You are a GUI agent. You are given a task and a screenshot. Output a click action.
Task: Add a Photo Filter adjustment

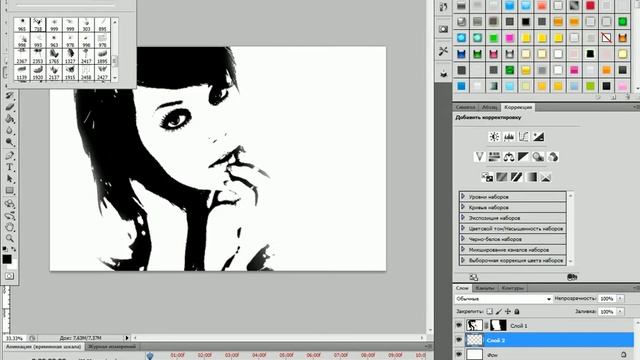click(538, 157)
